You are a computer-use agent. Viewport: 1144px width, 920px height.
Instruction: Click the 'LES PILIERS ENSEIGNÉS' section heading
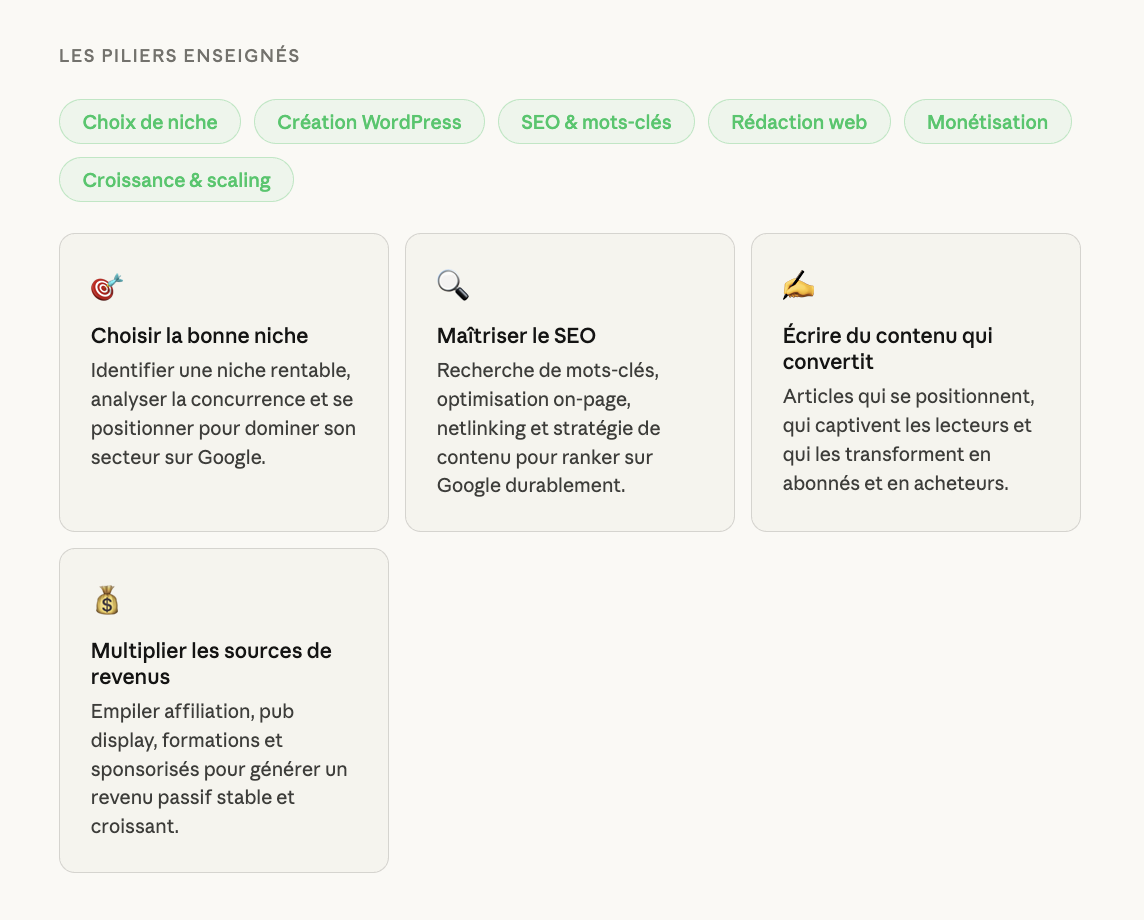tap(179, 56)
